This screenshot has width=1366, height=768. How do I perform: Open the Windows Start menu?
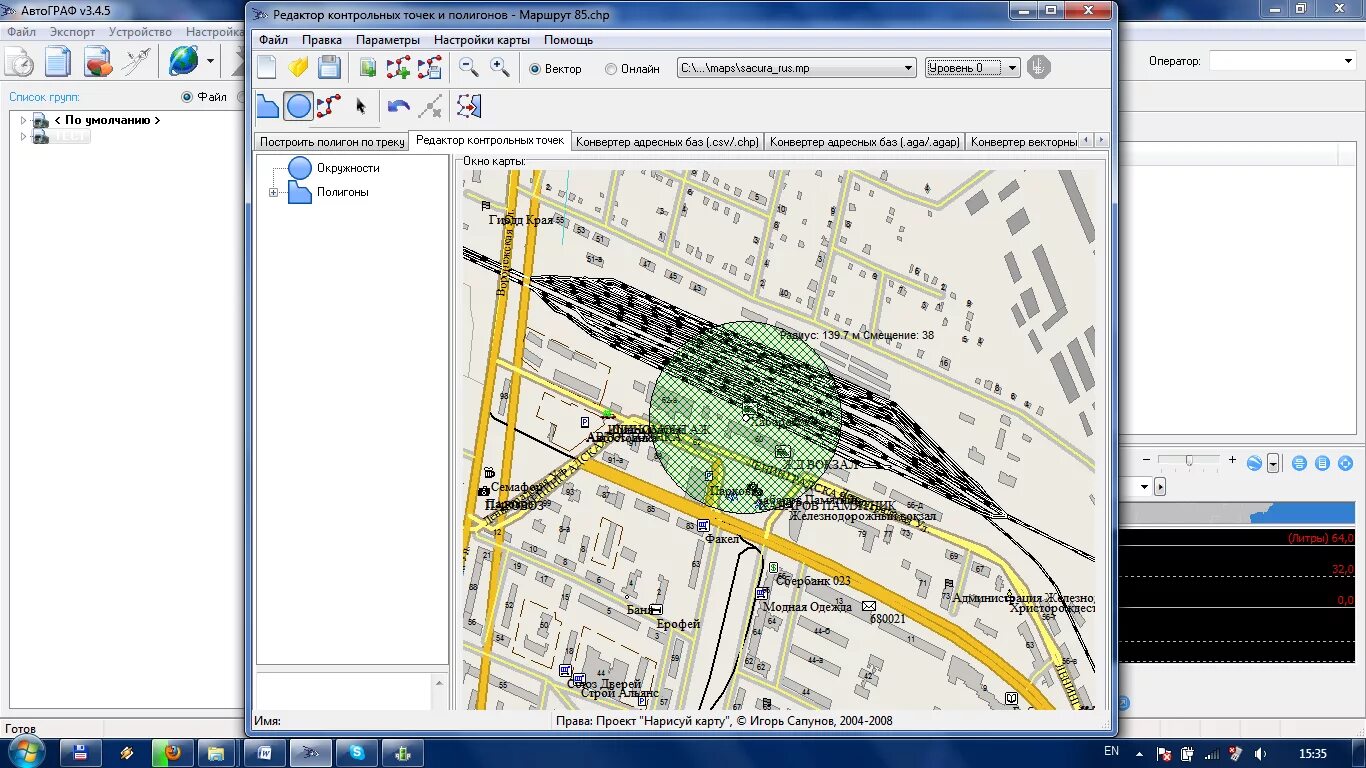[26, 752]
